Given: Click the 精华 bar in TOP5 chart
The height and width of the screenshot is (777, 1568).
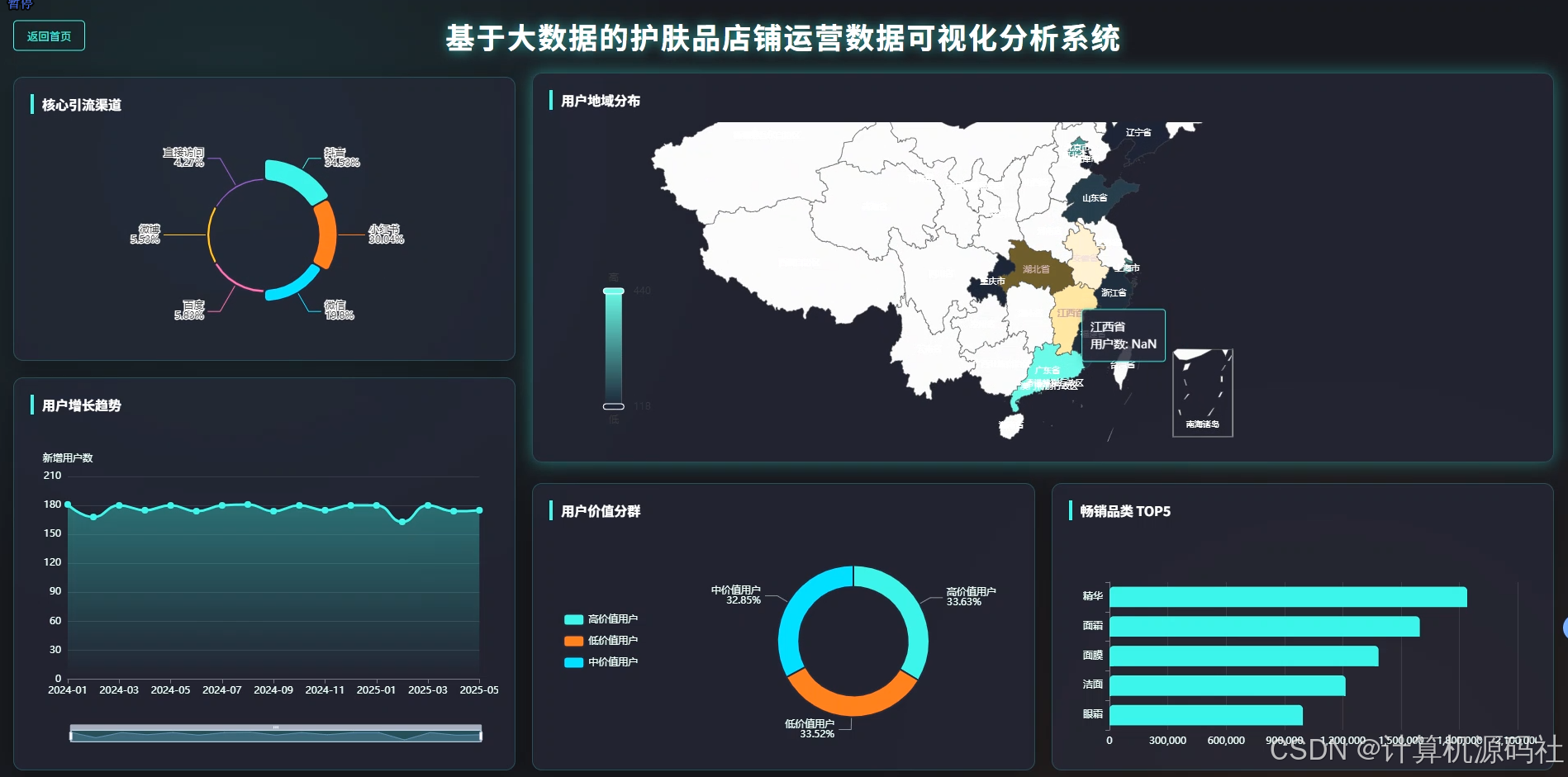Looking at the screenshot, I should tap(1288, 597).
